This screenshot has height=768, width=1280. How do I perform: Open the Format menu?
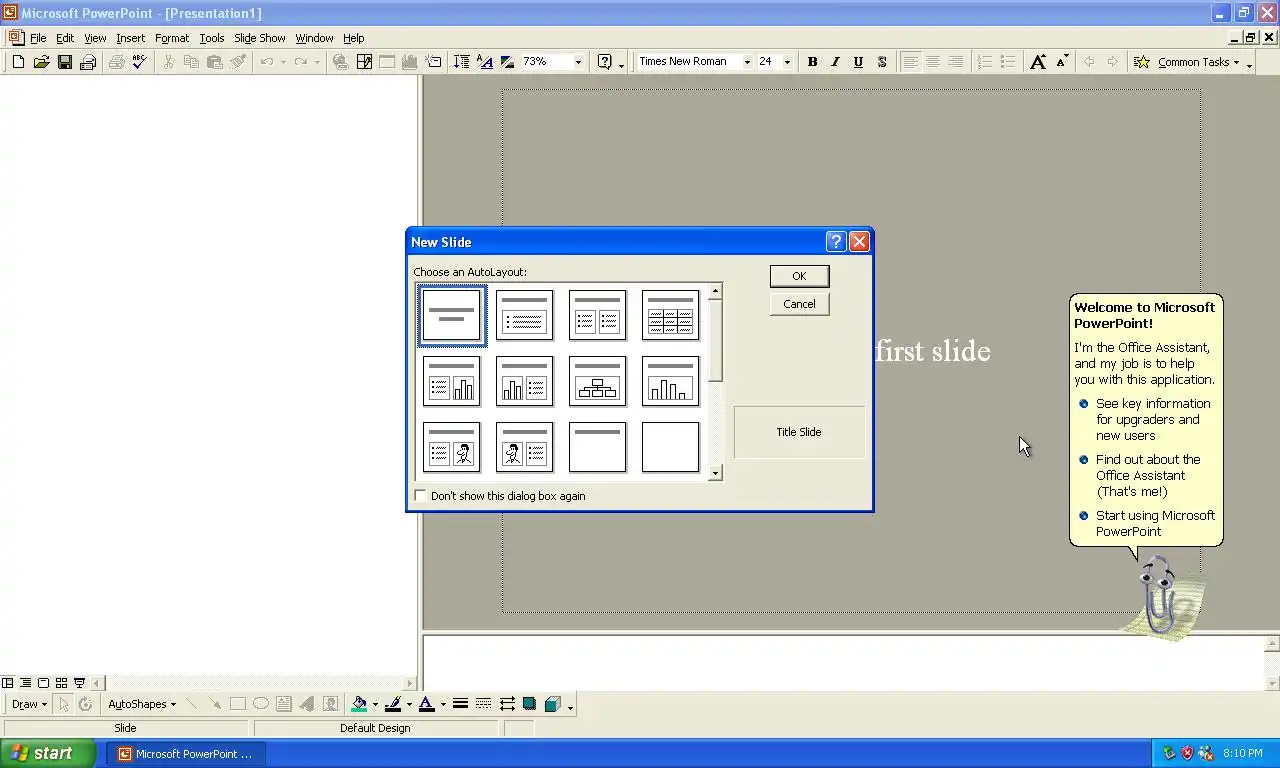pos(172,38)
